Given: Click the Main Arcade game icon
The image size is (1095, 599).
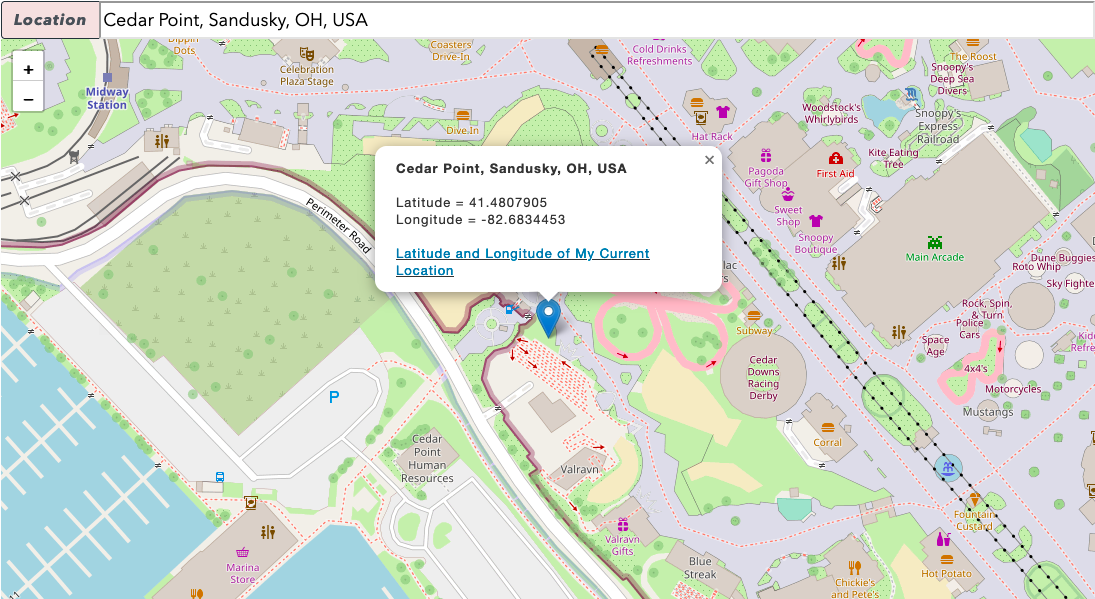Looking at the screenshot, I should [x=934, y=242].
